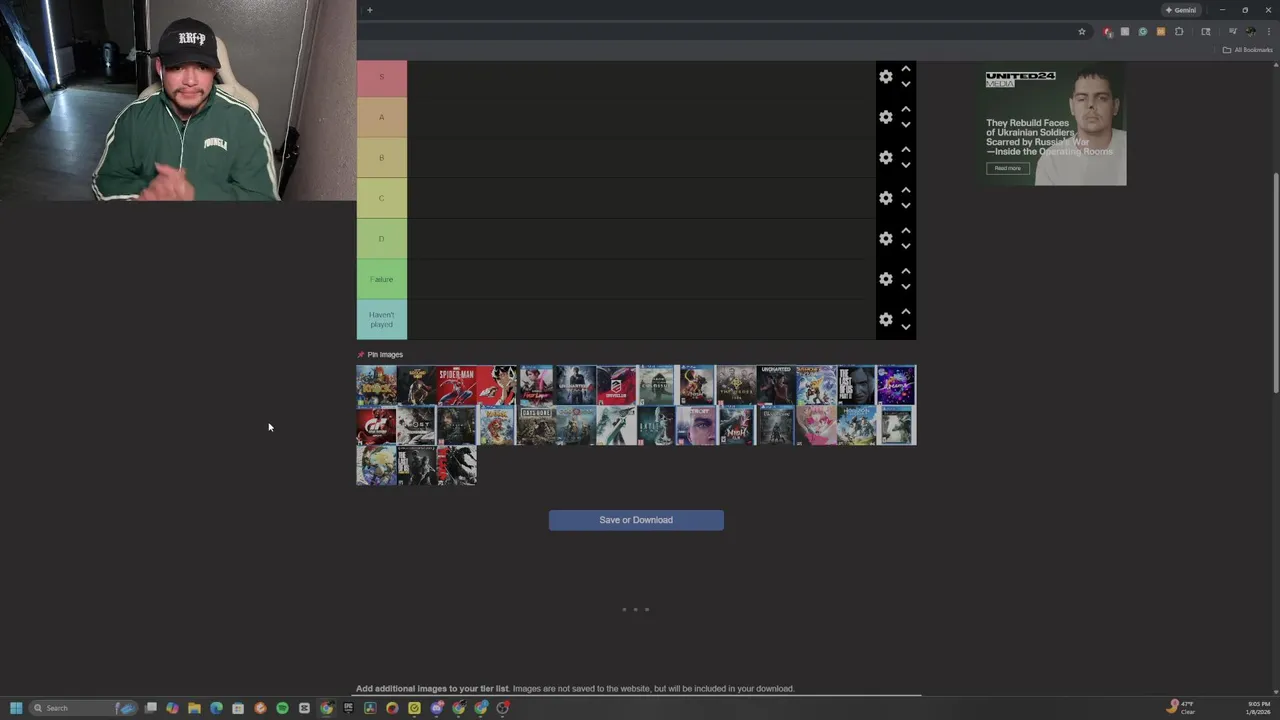Open settings gear for the S tier row
This screenshot has width=1280, height=720.
(886, 76)
